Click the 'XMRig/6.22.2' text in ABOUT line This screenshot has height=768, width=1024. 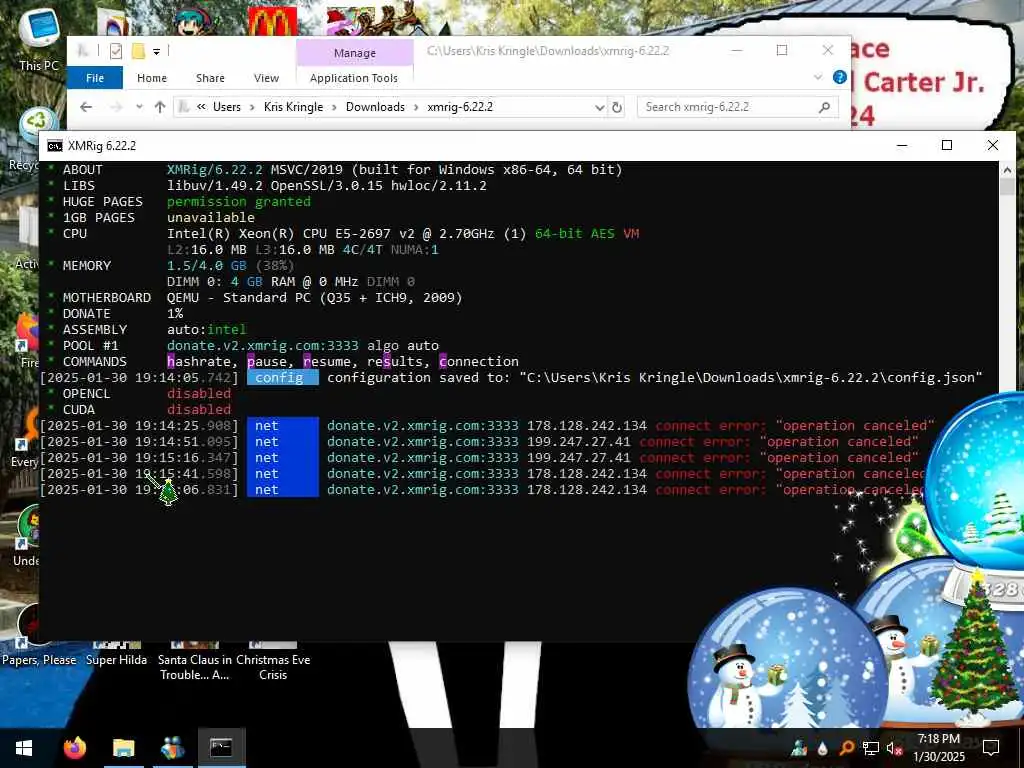click(x=215, y=170)
